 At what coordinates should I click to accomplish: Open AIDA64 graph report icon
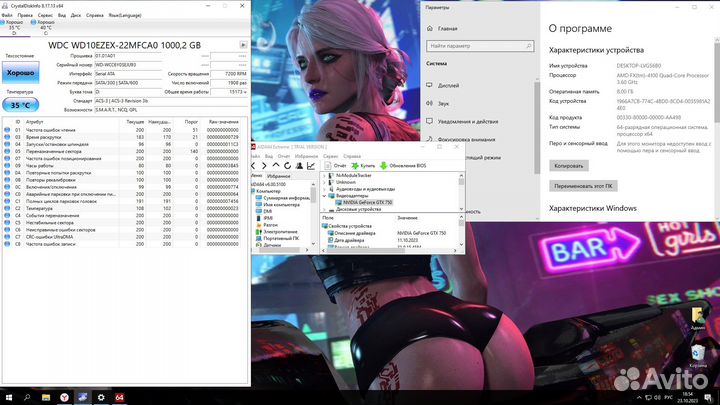click(x=311, y=165)
